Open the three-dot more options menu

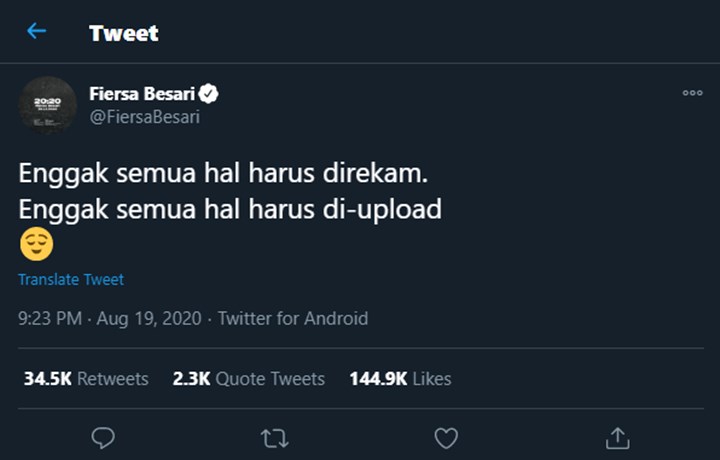click(692, 93)
